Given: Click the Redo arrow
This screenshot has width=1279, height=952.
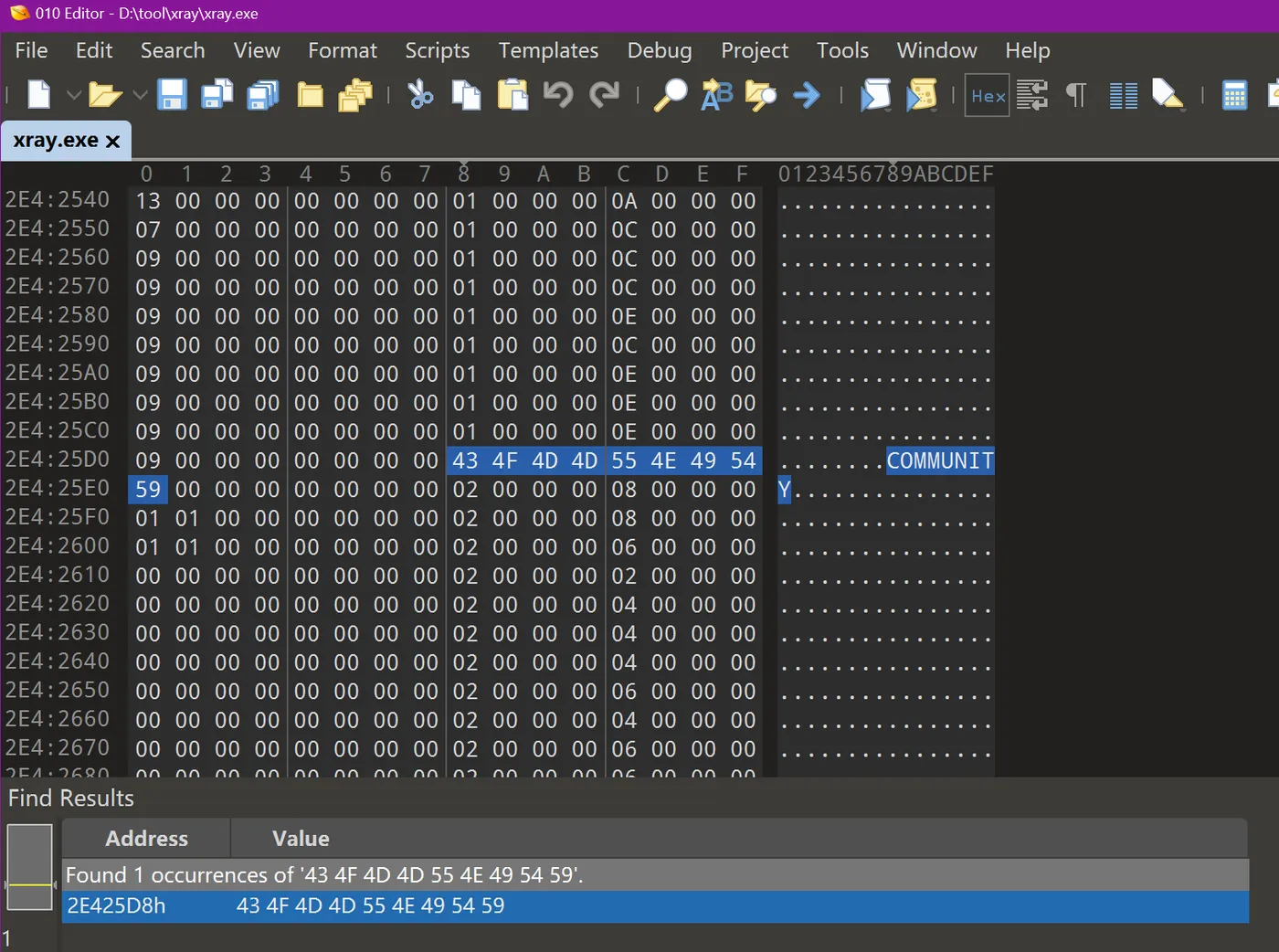Looking at the screenshot, I should pyautogui.click(x=604, y=94).
